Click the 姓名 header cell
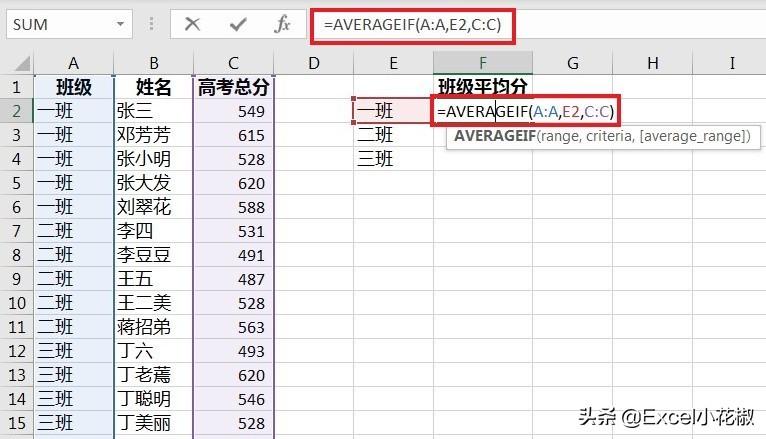Screen dimensions: 766x439 [x=153, y=87]
